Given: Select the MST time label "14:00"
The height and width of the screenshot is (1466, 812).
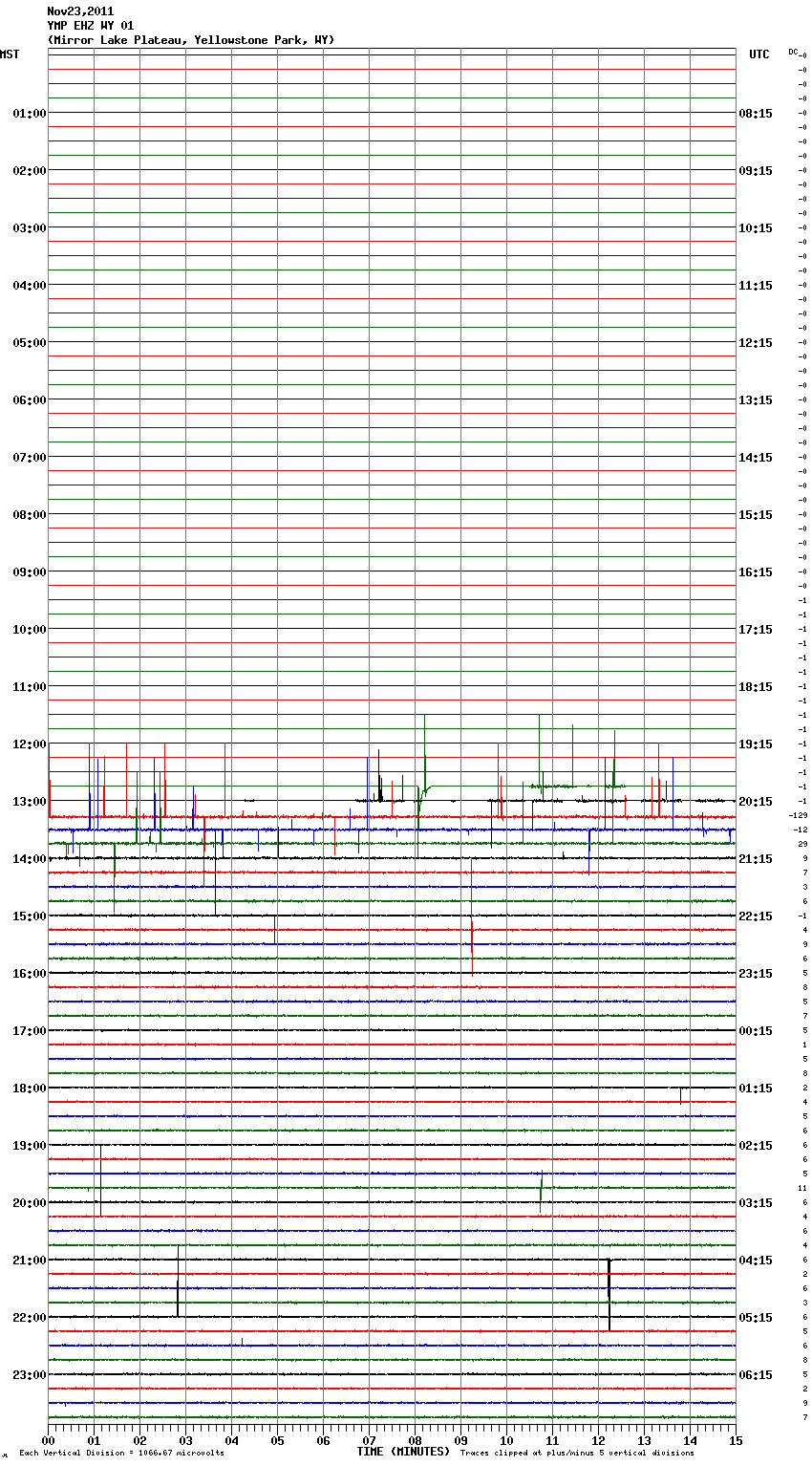Looking at the screenshot, I should (x=30, y=859).
